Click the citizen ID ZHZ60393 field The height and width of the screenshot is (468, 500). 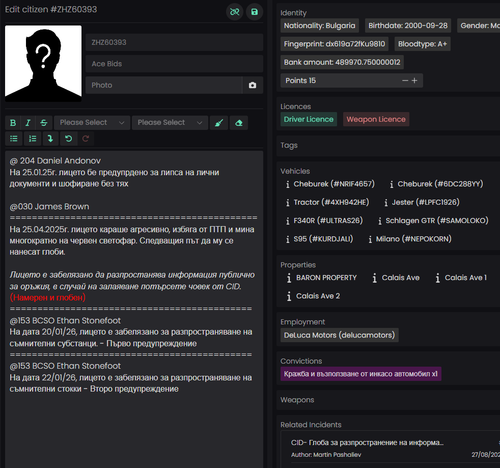pos(174,42)
